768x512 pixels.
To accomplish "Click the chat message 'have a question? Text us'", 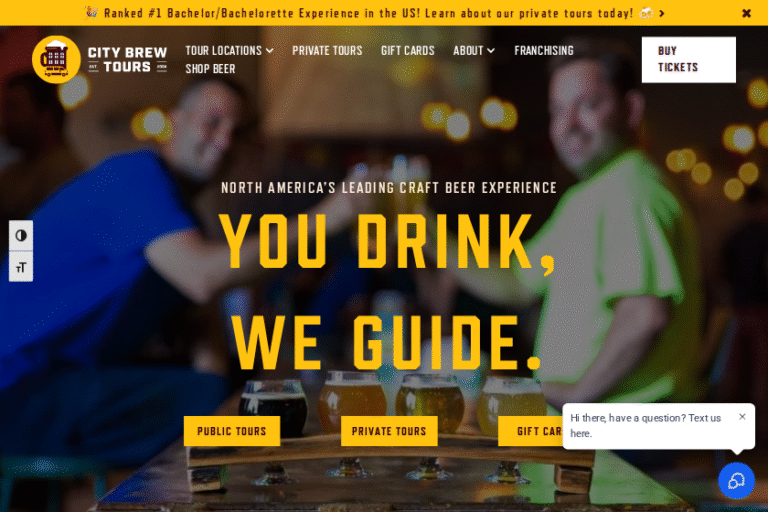I will click(x=664, y=418).
